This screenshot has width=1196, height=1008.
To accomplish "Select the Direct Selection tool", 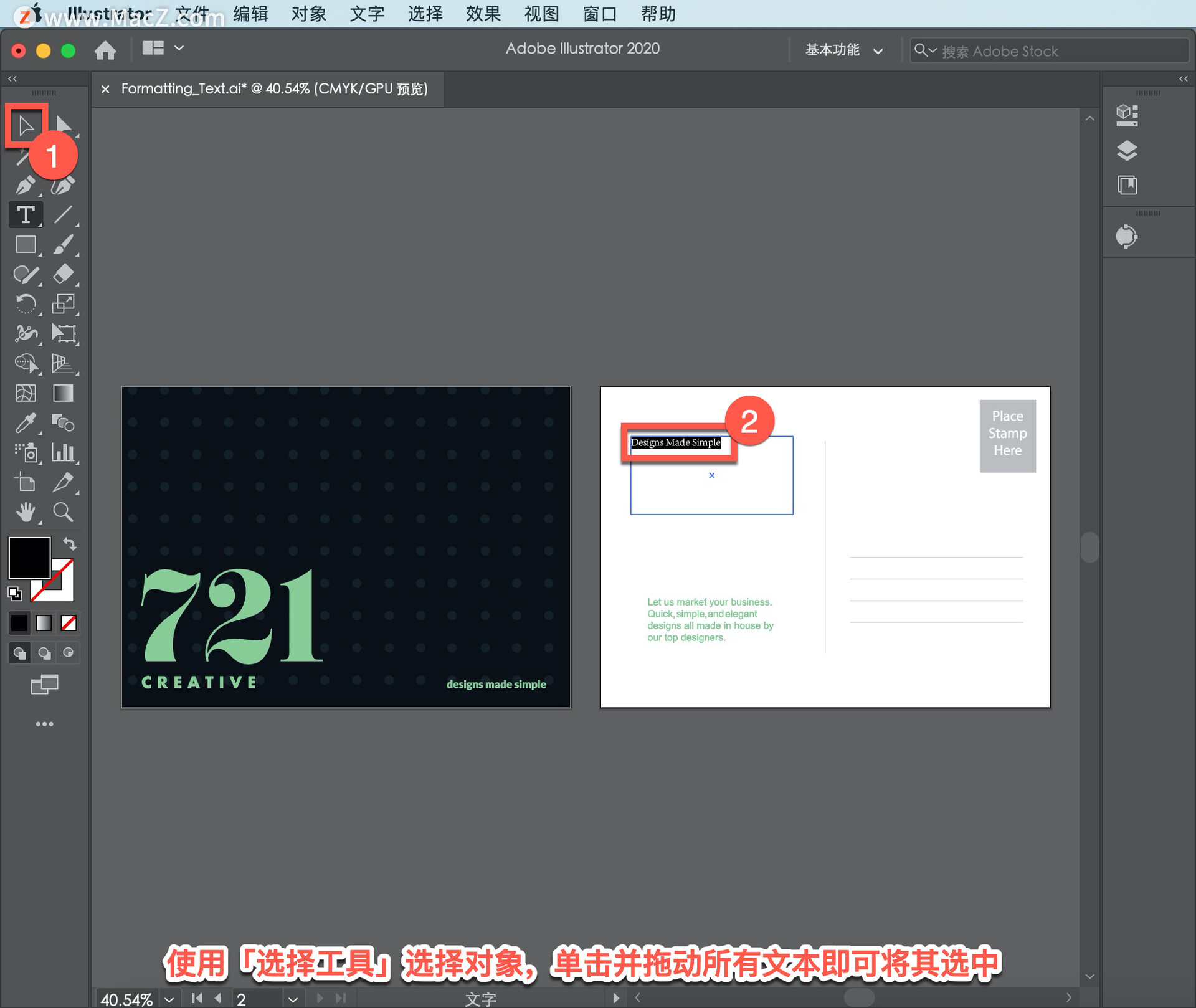I will pos(64,125).
